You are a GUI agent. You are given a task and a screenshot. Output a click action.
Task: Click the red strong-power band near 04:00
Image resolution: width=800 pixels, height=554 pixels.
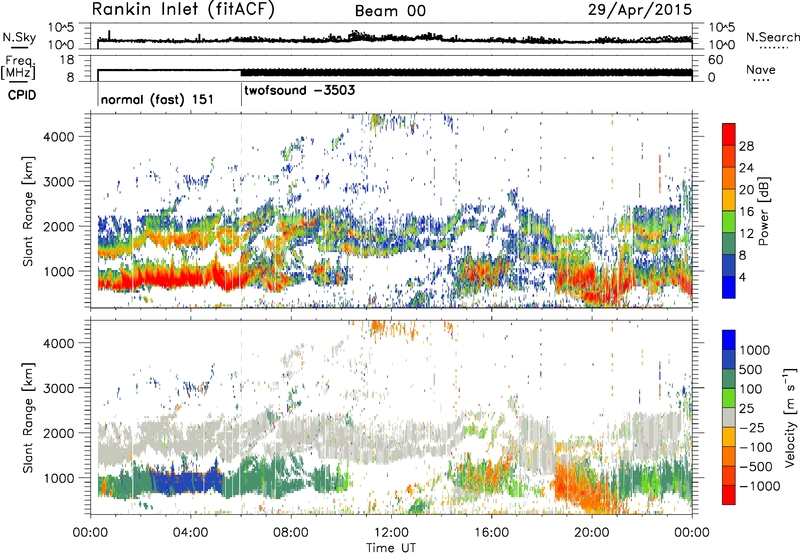(x=189, y=278)
